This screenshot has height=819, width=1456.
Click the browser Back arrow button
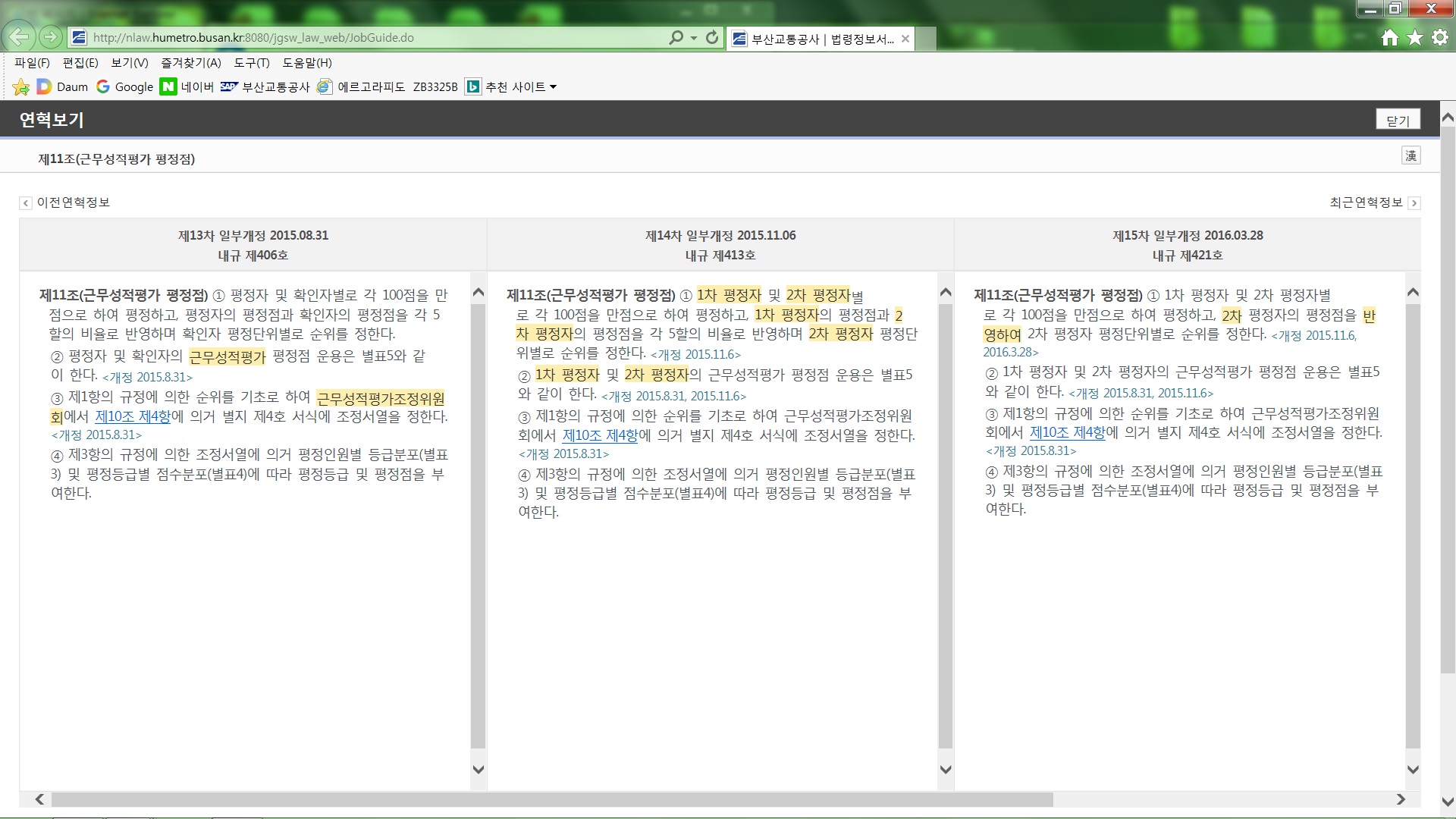[x=19, y=36]
